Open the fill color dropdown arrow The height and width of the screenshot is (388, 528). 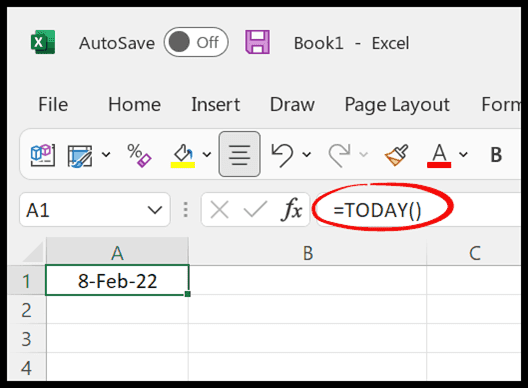(207, 155)
